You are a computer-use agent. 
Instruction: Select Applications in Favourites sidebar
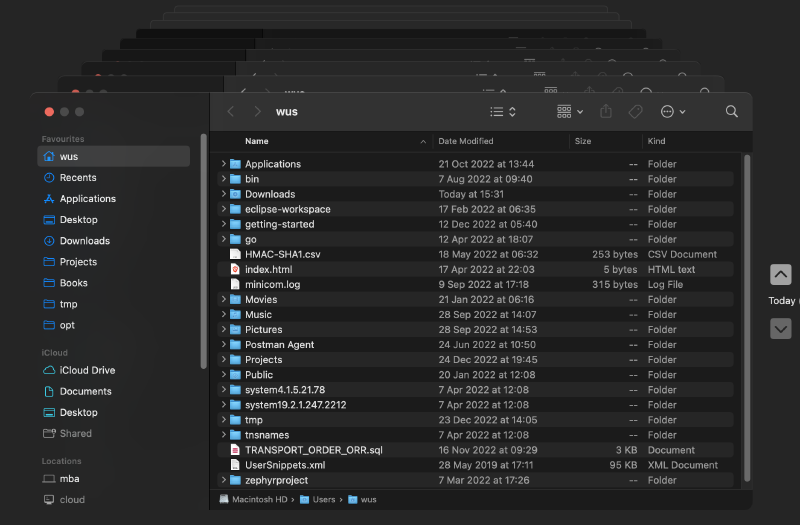tap(87, 199)
